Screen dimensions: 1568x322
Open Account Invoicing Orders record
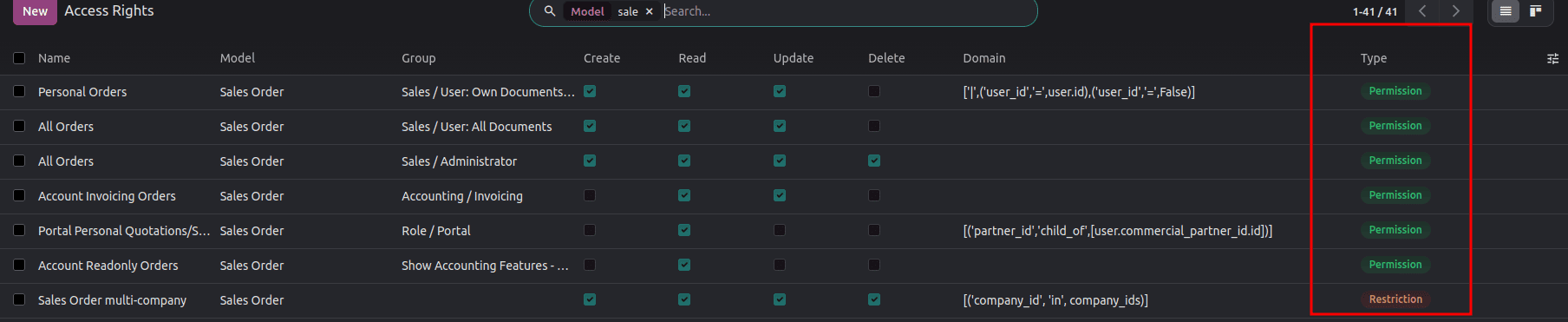107,196
